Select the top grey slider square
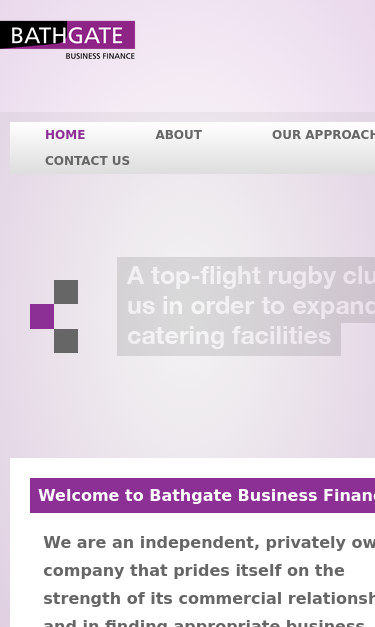The image size is (375, 627). coord(66,292)
